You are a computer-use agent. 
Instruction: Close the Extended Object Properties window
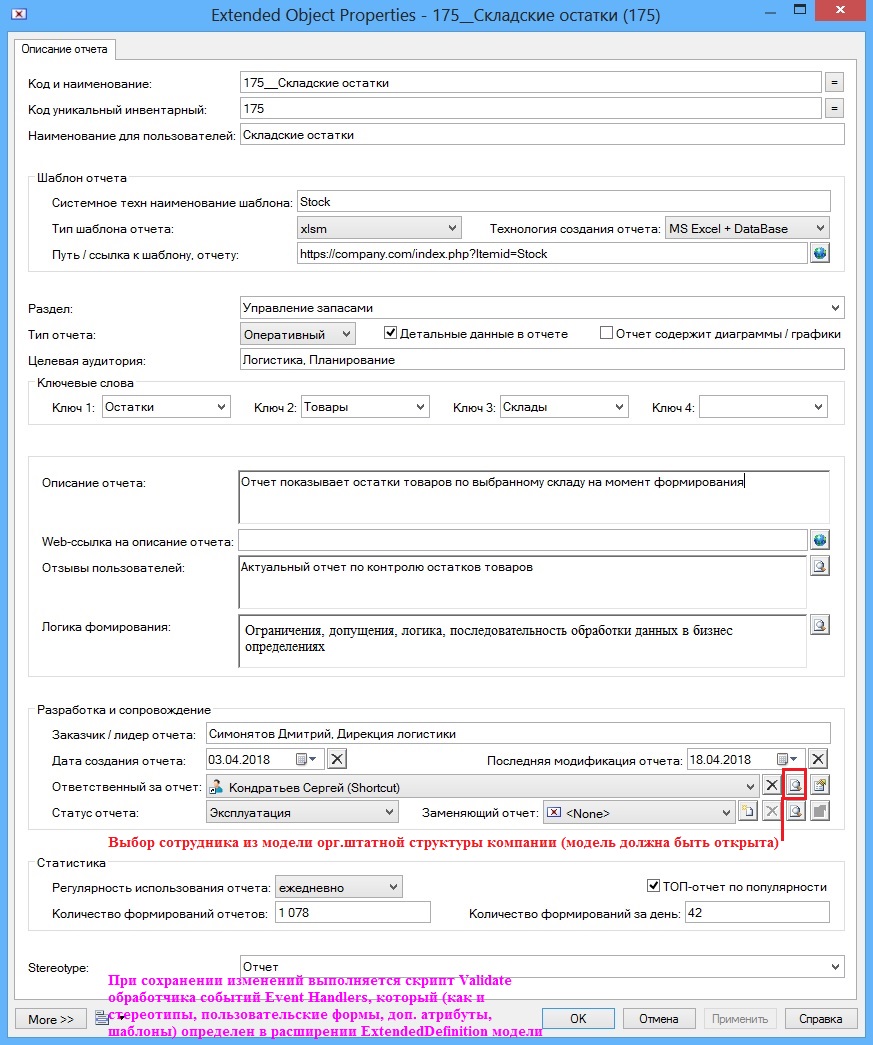click(840, 9)
